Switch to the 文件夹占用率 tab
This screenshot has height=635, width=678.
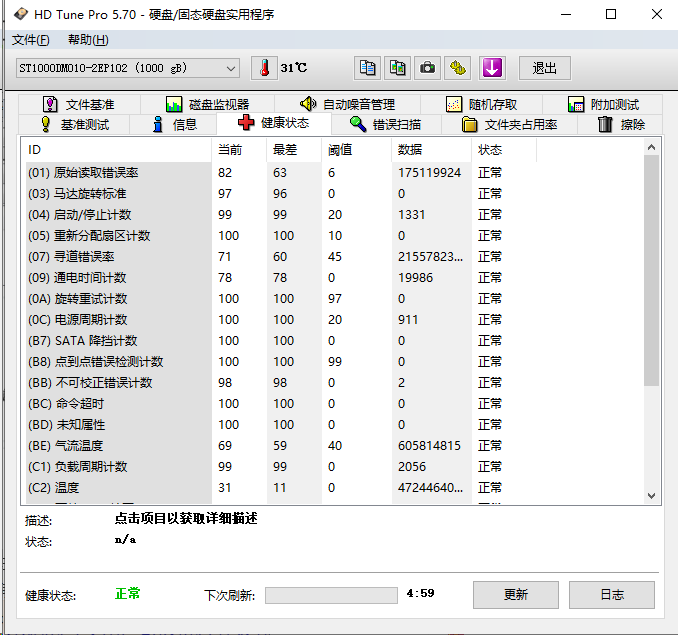tap(509, 124)
